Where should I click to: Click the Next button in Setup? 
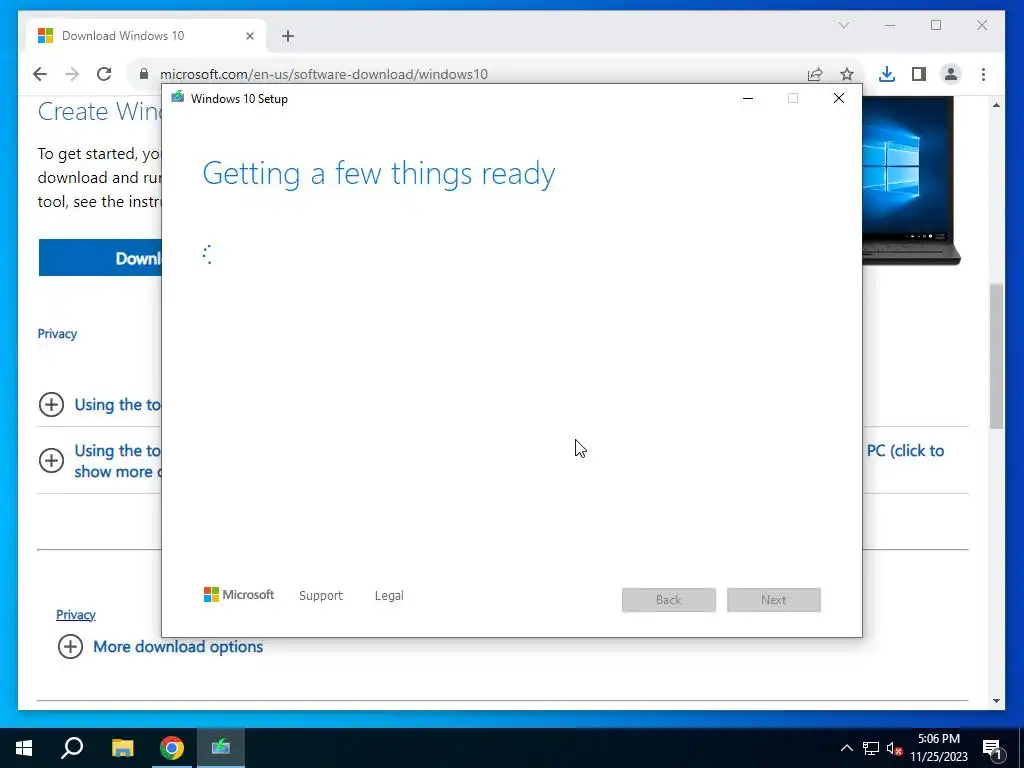point(774,600)
